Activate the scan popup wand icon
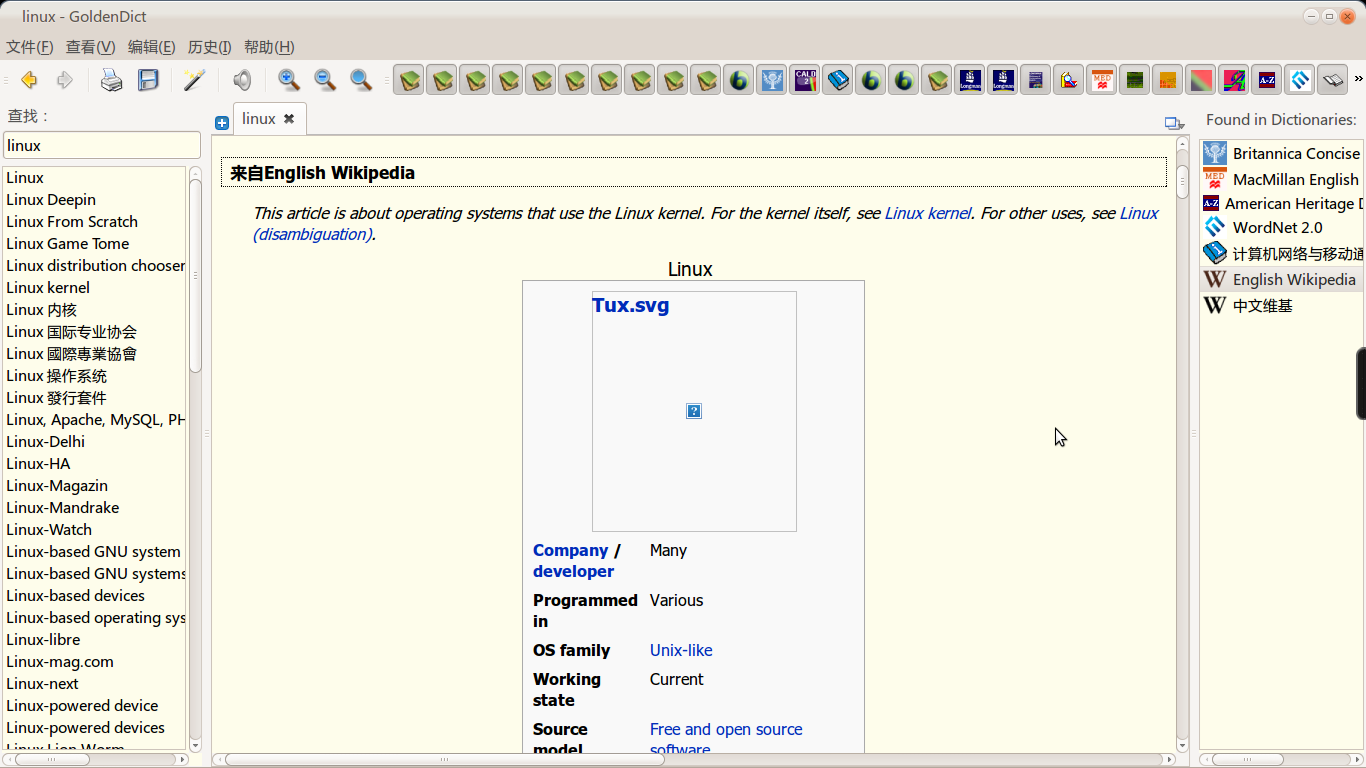The height and width of the screenshot is (768, 1366). click(x=194, y=80)
